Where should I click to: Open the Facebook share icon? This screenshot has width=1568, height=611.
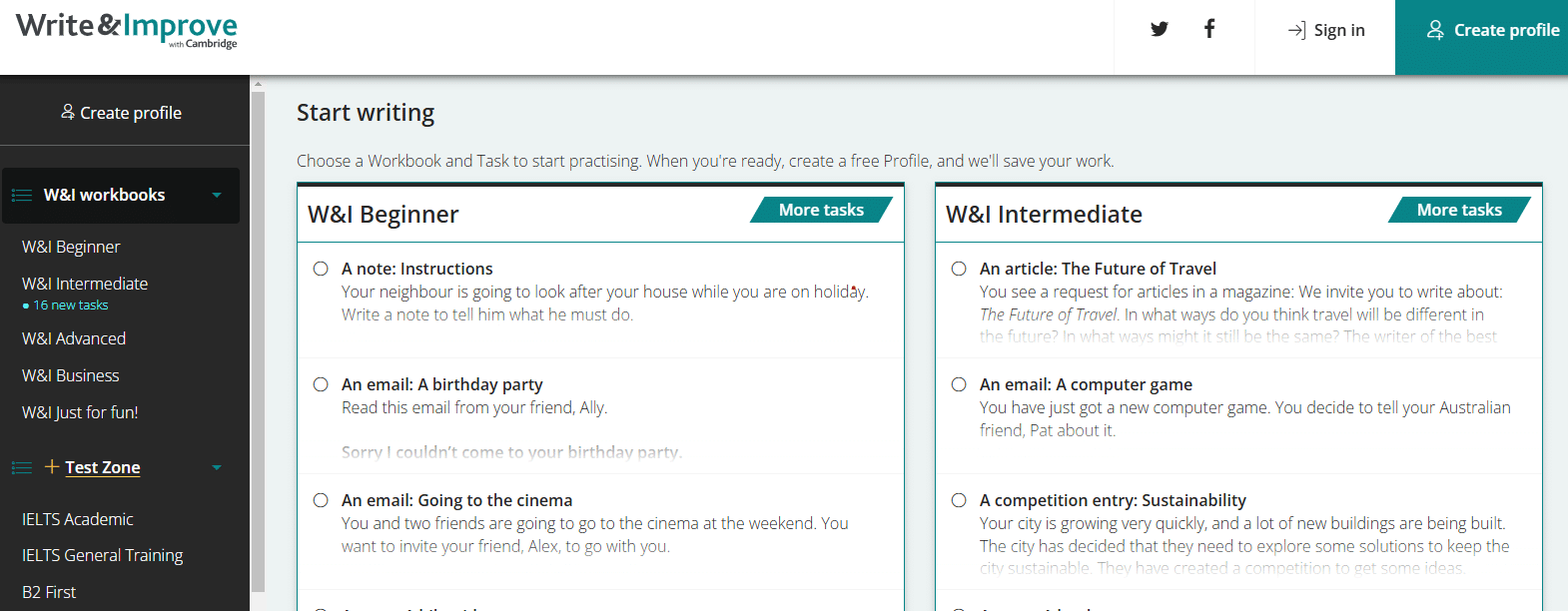[1208, 29]
